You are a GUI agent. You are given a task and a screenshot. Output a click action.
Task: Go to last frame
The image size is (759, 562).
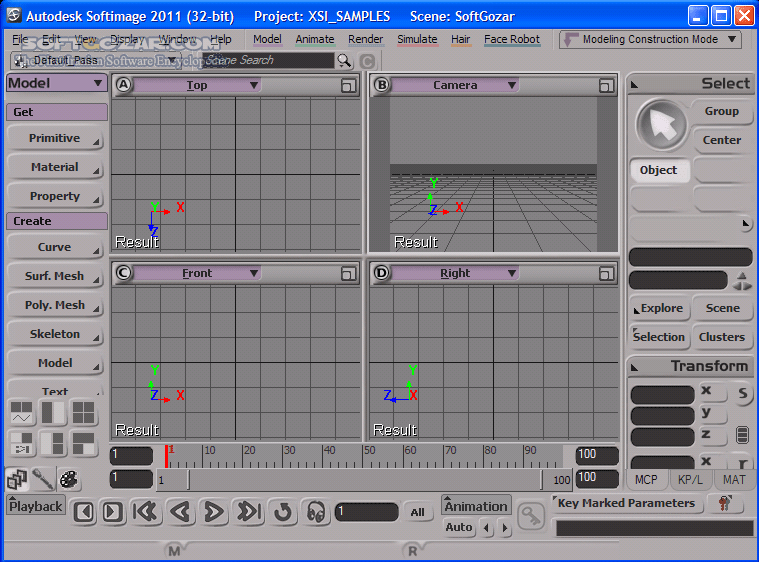tap(249, 512)
